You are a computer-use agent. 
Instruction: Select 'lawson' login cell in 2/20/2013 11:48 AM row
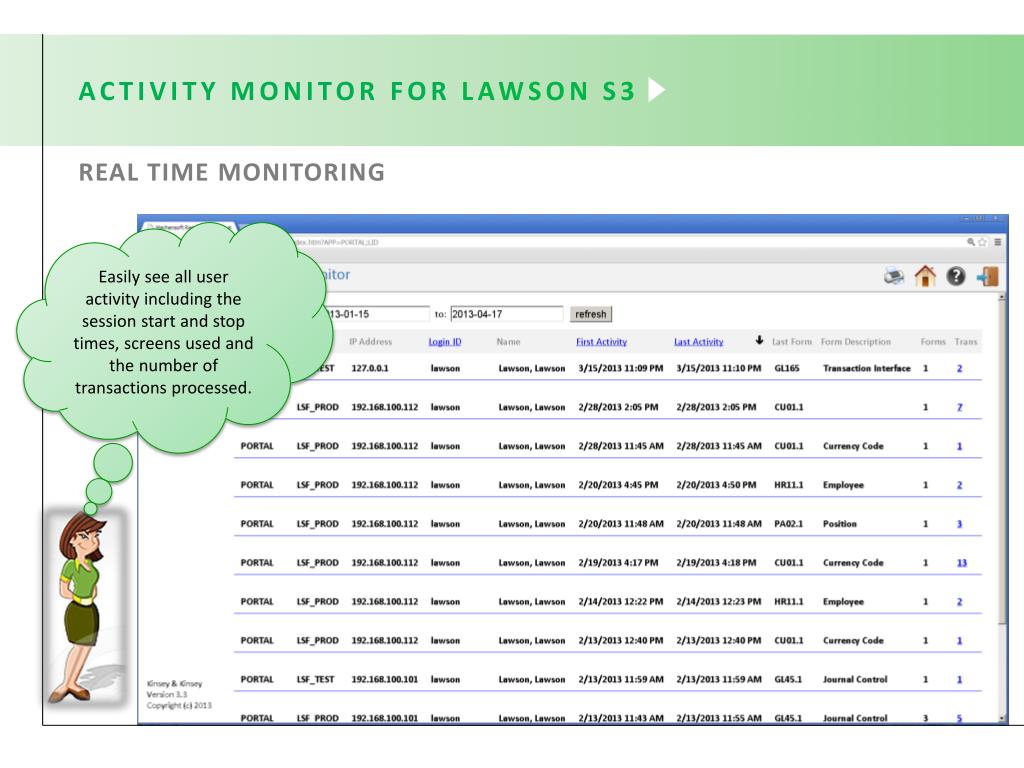(x=445, y=524)
